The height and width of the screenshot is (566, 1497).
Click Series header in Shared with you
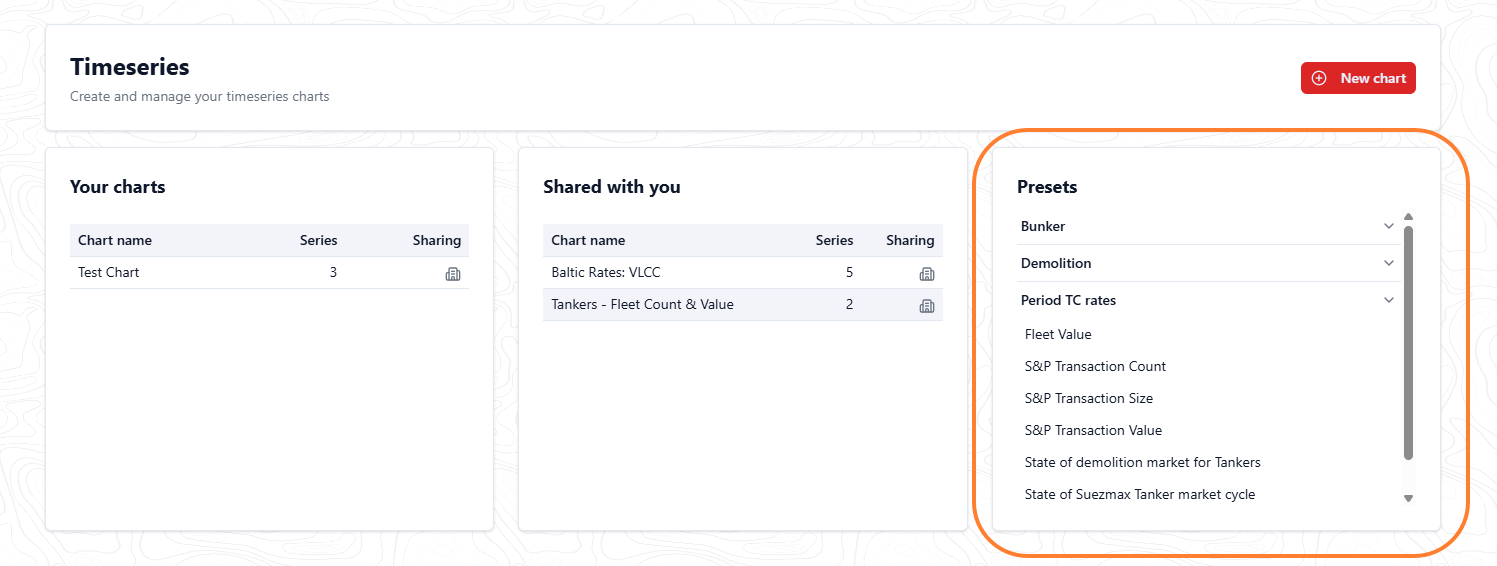(834, 240)
